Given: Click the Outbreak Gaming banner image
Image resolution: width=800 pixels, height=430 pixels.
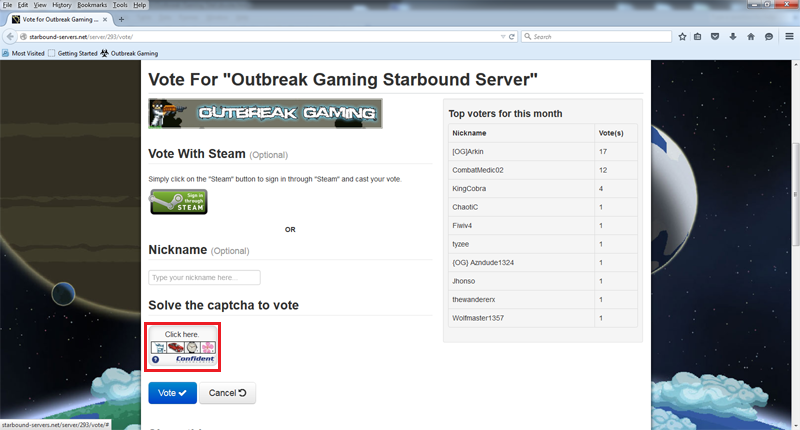Looking at the screenshot, I should [265, 113].
